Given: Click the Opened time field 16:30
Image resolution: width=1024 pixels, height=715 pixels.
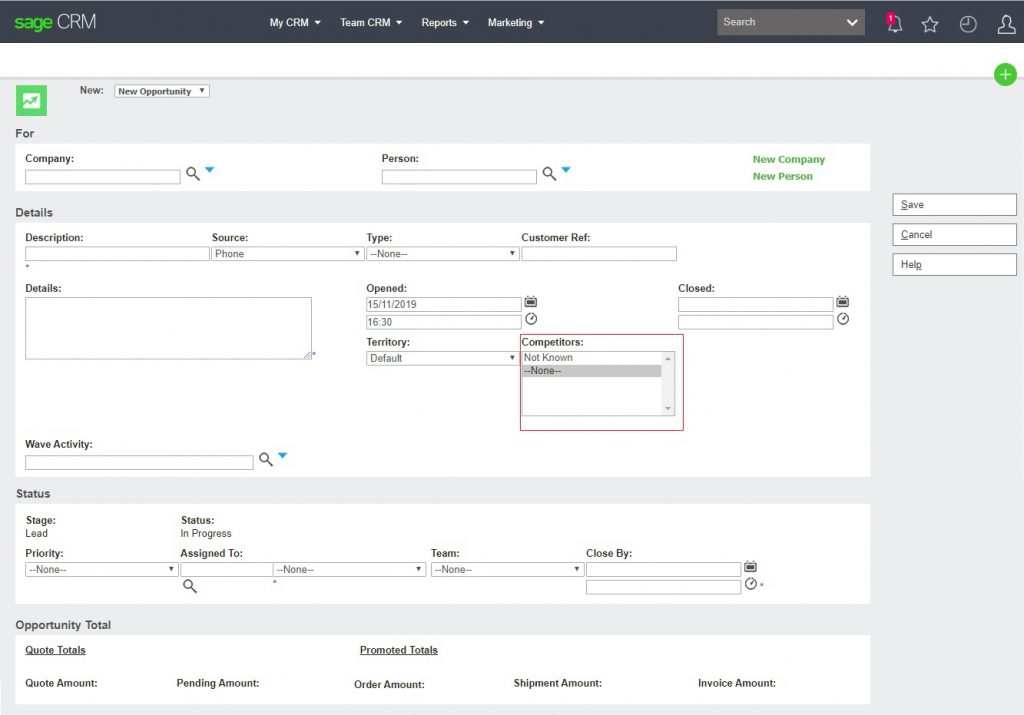Looking at the screenshot, I should click(x=443, y=322).
